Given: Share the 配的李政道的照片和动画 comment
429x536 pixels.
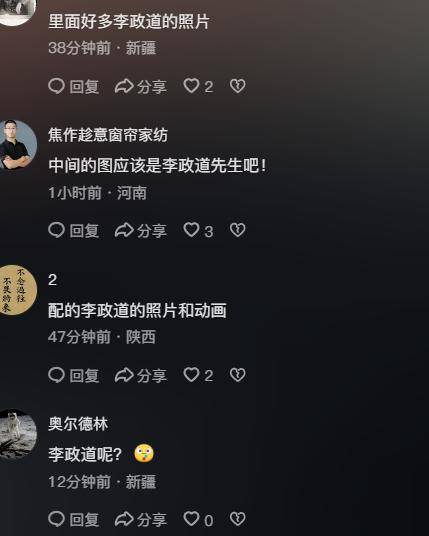Looking at the screenshot, I should point(140,375).
